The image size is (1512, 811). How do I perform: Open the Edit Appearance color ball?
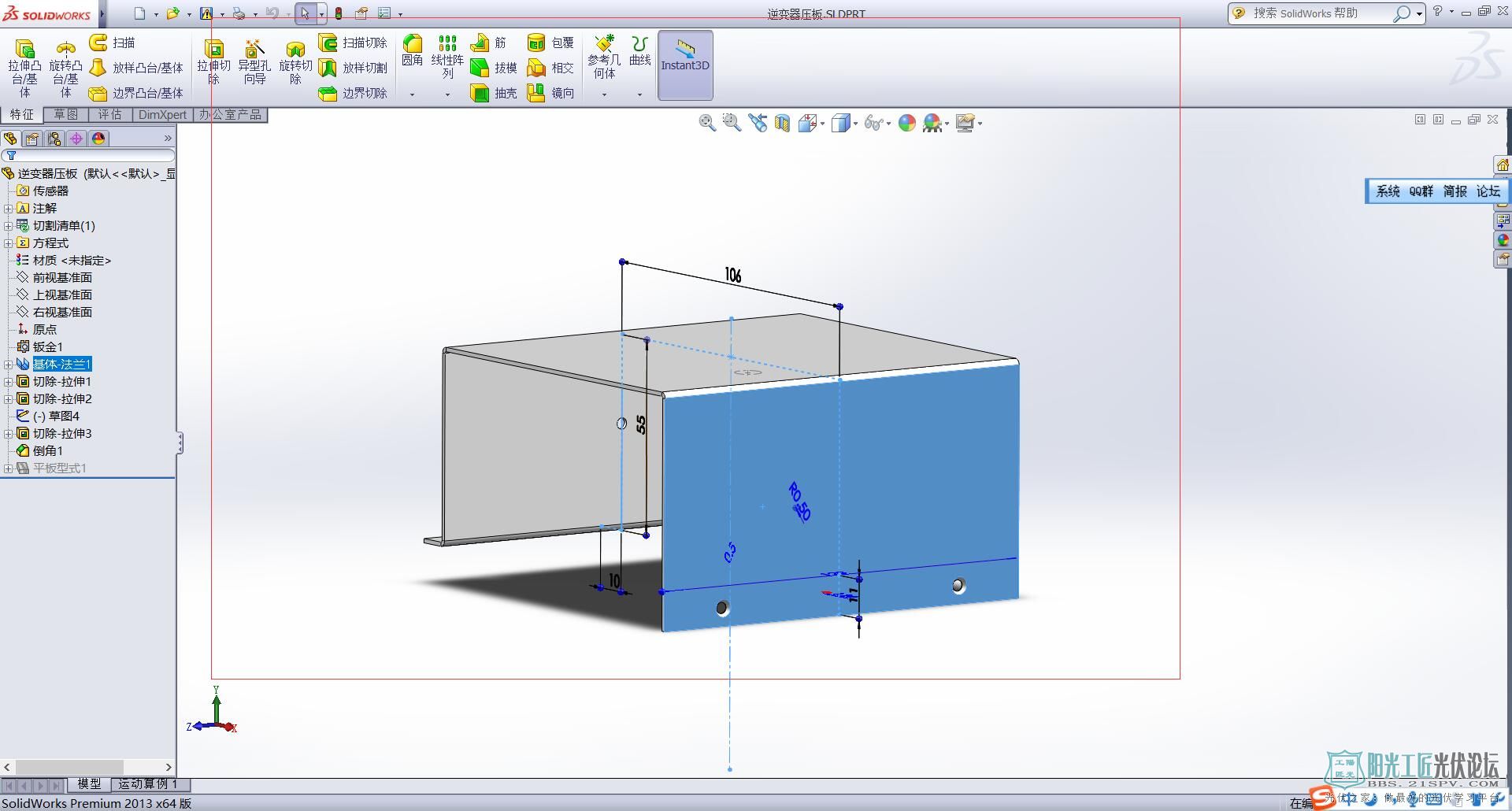(x=907, y=123)
